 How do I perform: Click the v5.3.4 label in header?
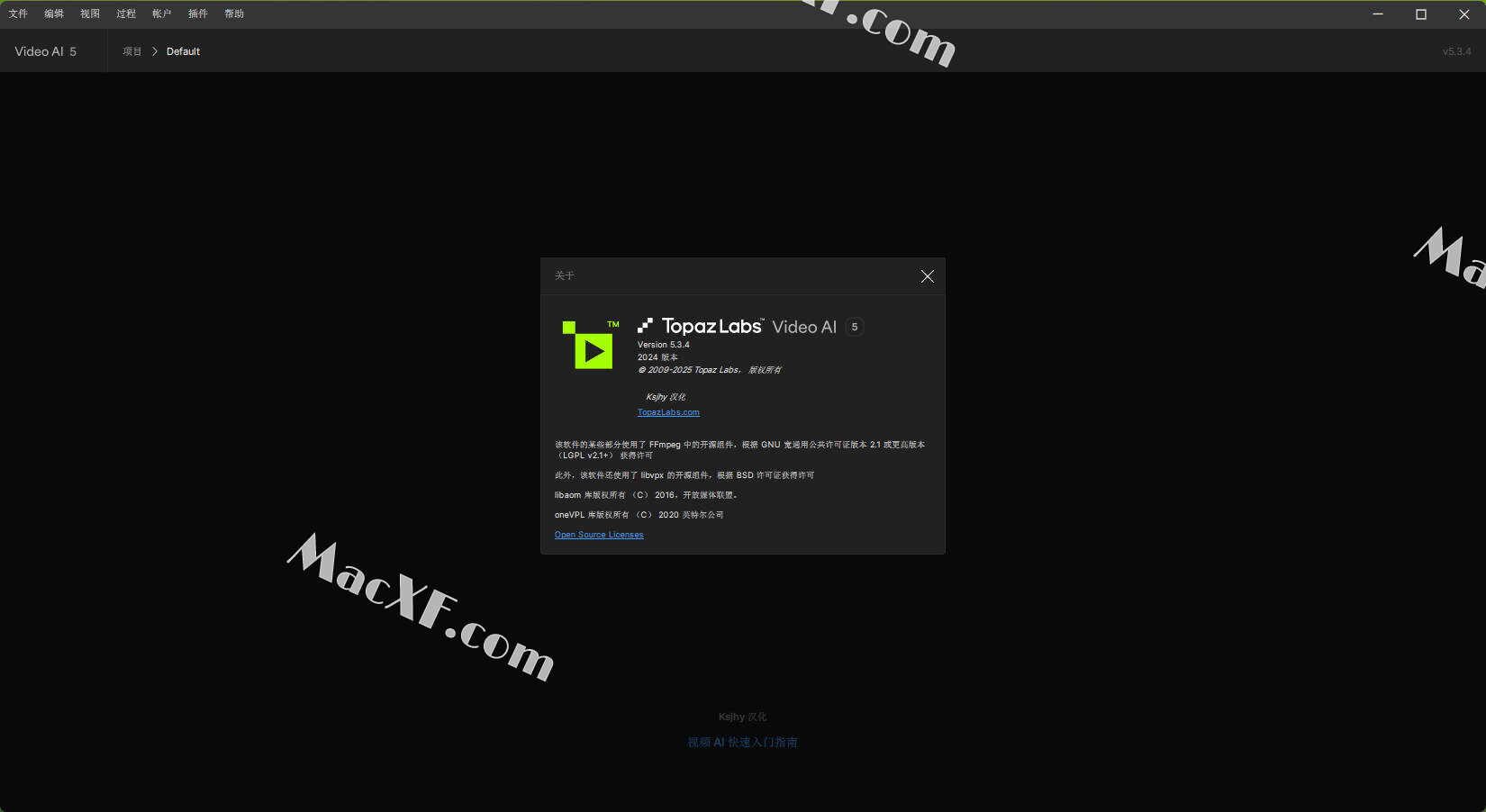[x=1456, y=51]
